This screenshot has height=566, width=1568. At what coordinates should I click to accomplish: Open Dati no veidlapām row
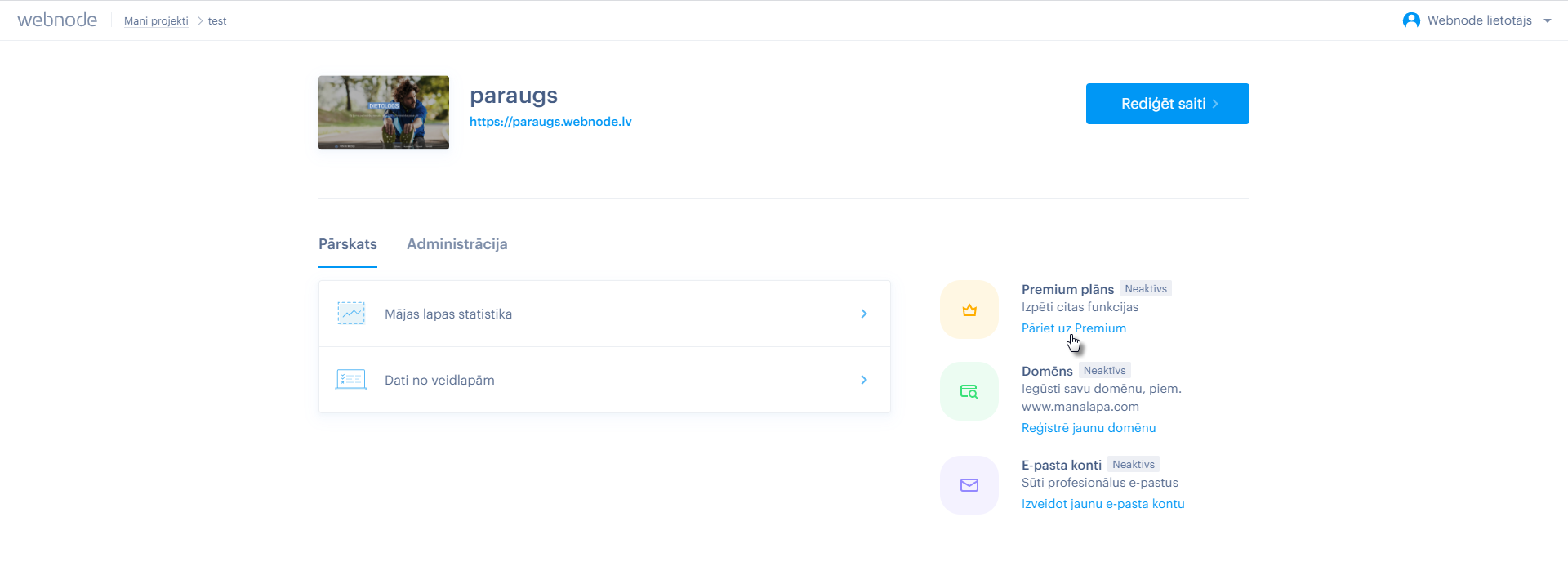point(604,380)
